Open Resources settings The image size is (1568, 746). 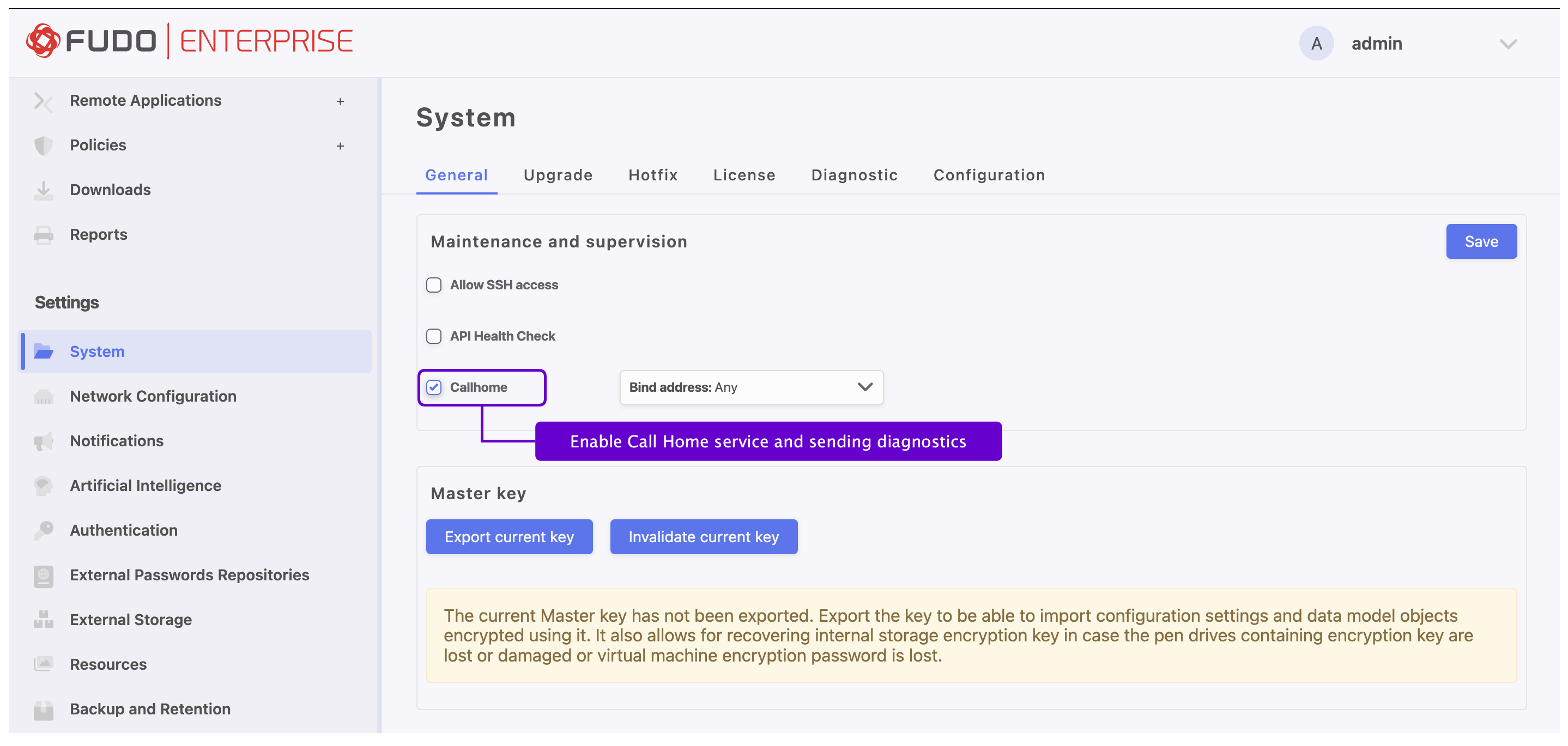click(108, 665)
